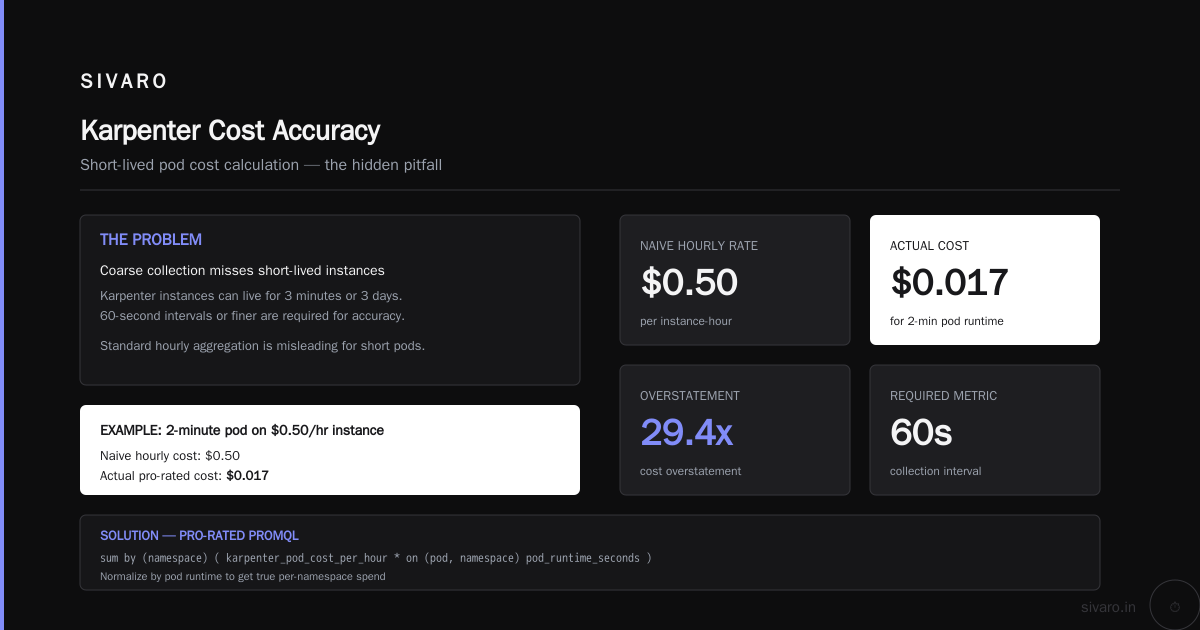Click "THE PROBLEM" card heading
The height and width of the screenshot is (630, 1200).
point(151,240)
